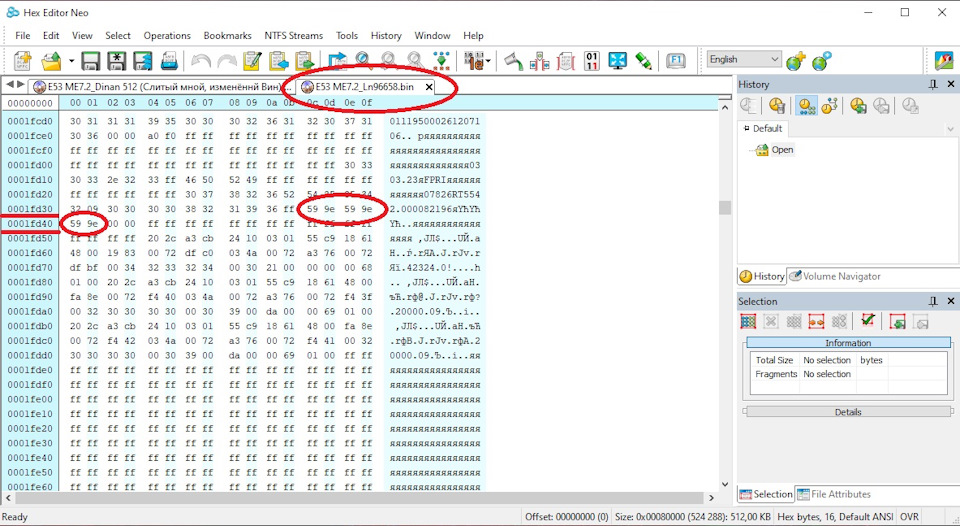Click the Save Selection icon with green arrow

coord(898,321)
